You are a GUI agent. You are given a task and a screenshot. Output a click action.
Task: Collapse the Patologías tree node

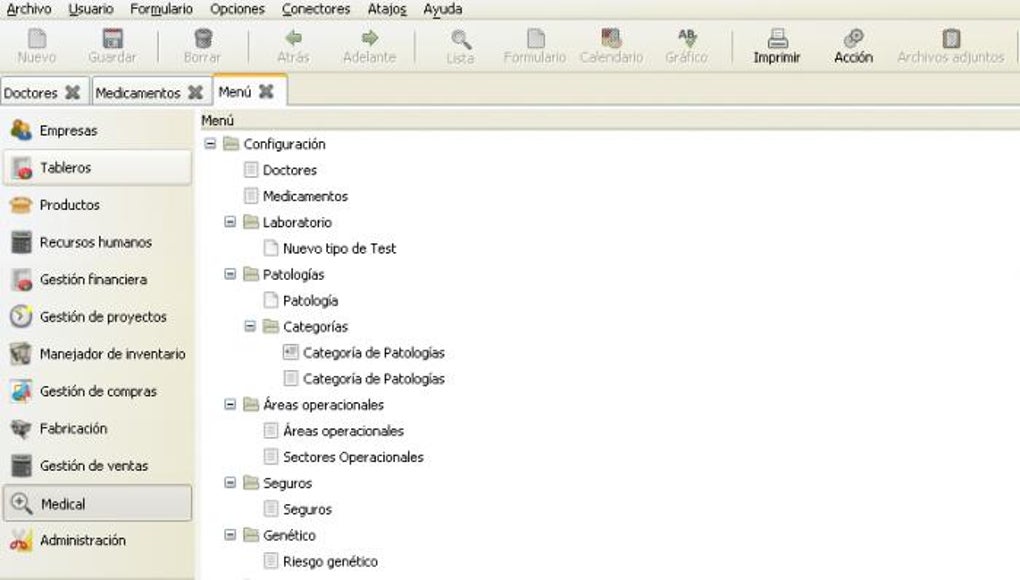tap(230, 274)
